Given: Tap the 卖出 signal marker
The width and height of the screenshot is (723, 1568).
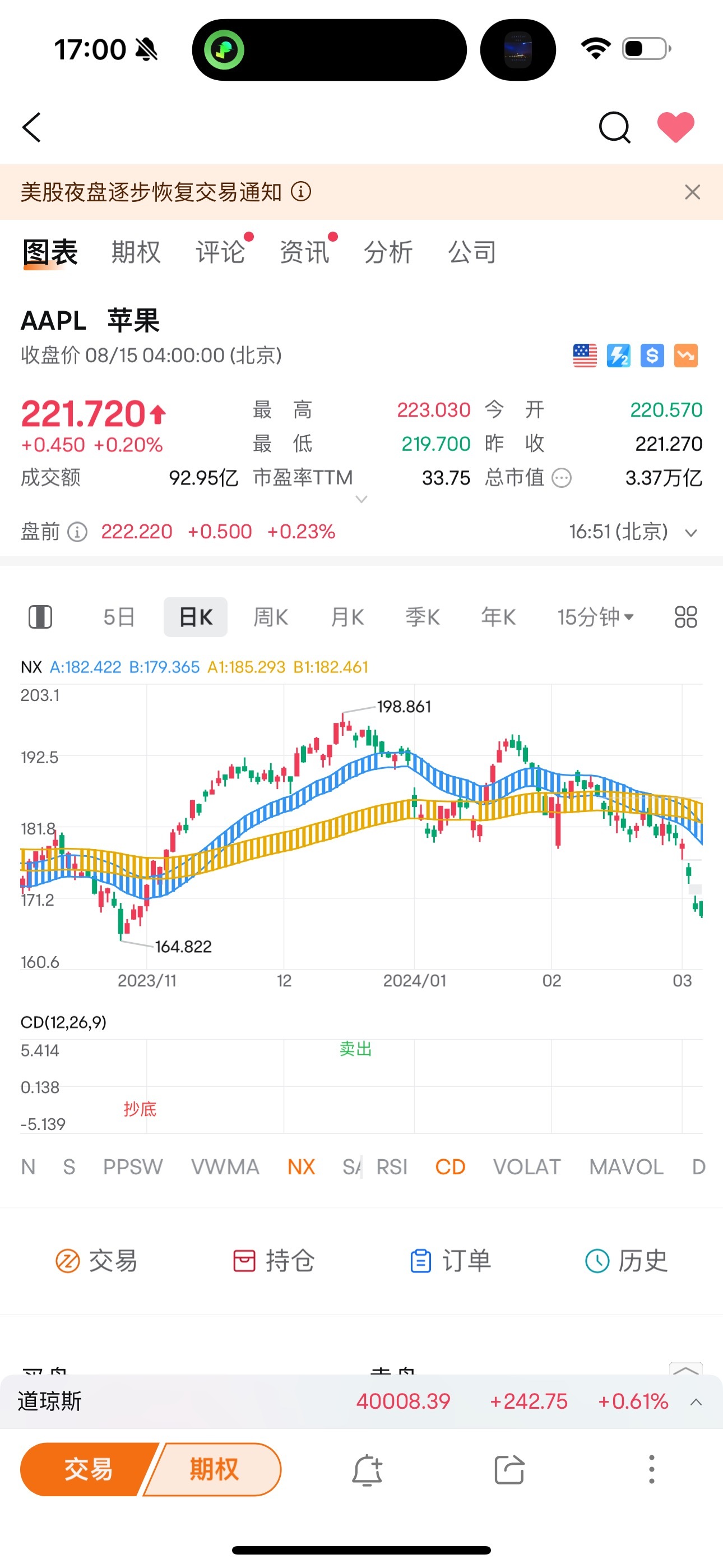Looking at the screenshot, I should click(x=355, y=1049).
